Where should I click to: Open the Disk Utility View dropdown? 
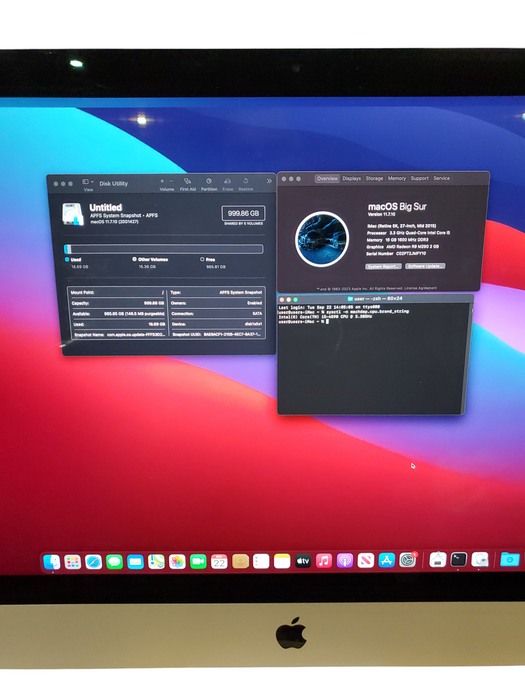(88, 182)
